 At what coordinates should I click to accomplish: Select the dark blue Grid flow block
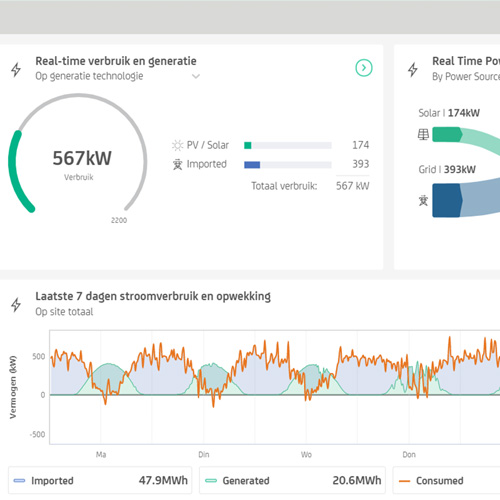[447, 200]
